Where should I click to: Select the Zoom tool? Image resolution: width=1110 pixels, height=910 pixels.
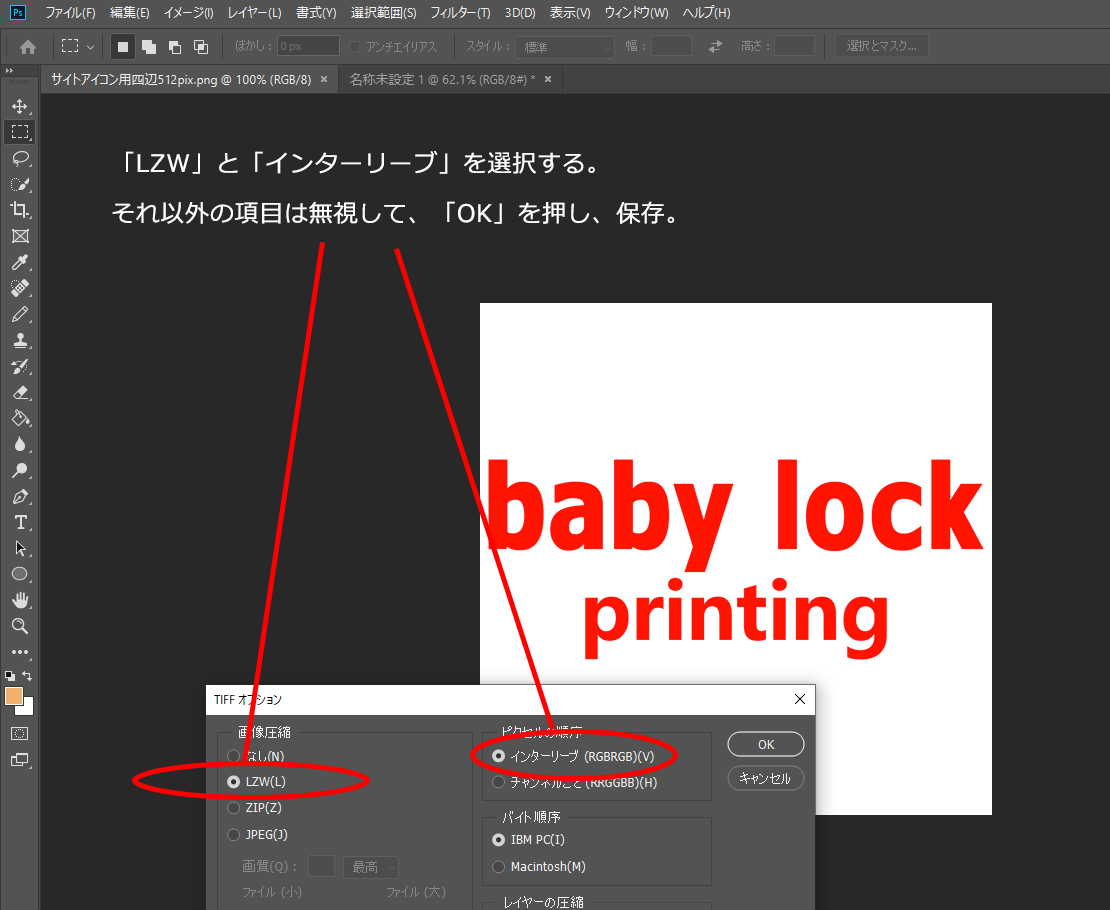pos(19,626)
